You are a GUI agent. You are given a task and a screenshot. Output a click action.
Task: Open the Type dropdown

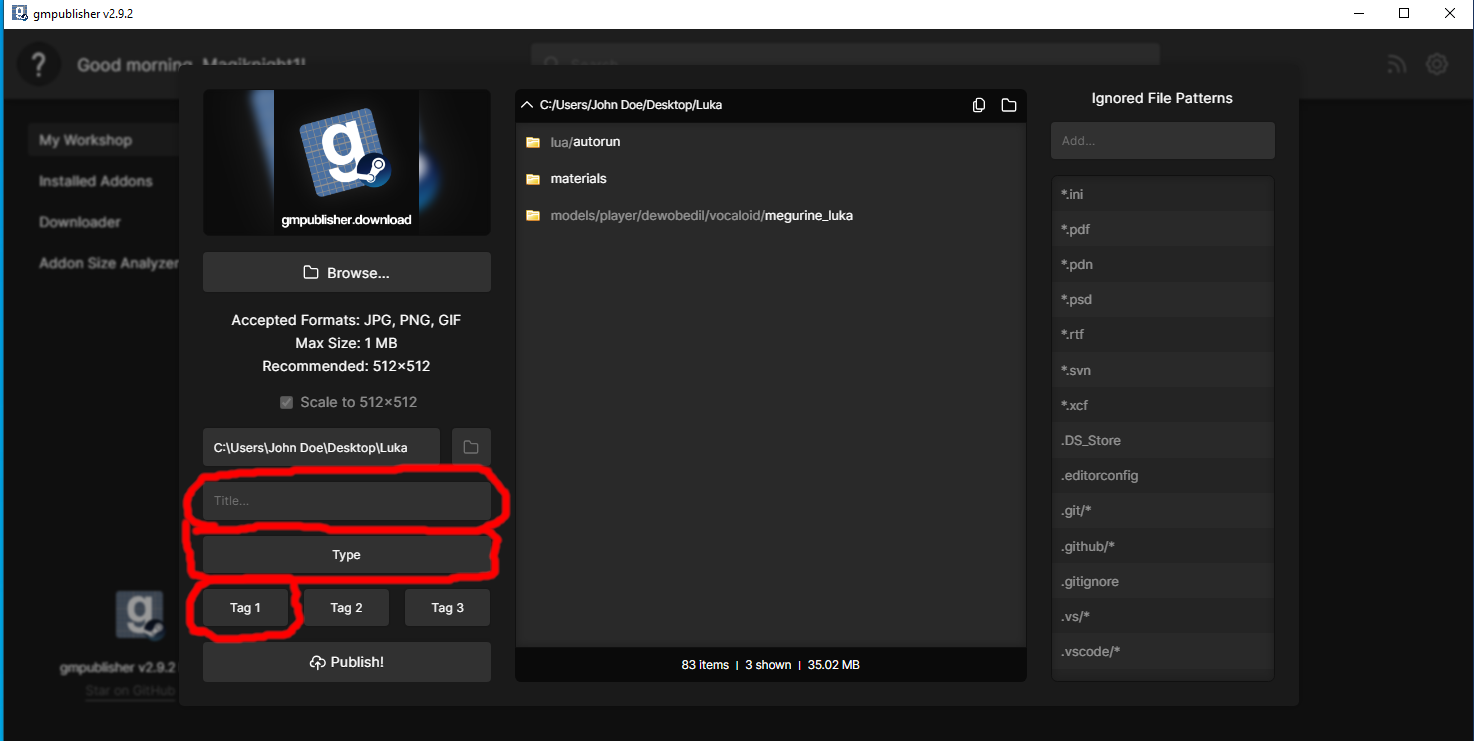347,555
